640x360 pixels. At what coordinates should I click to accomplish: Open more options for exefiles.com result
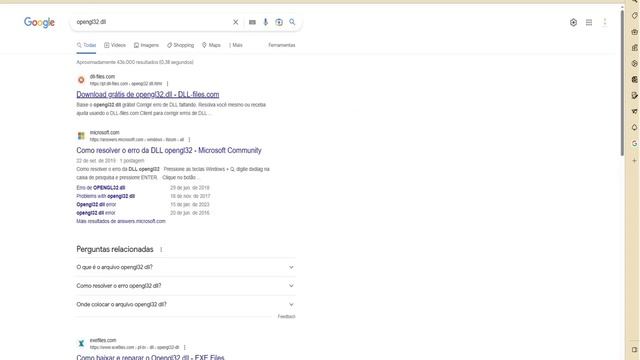tap(184, 347)
